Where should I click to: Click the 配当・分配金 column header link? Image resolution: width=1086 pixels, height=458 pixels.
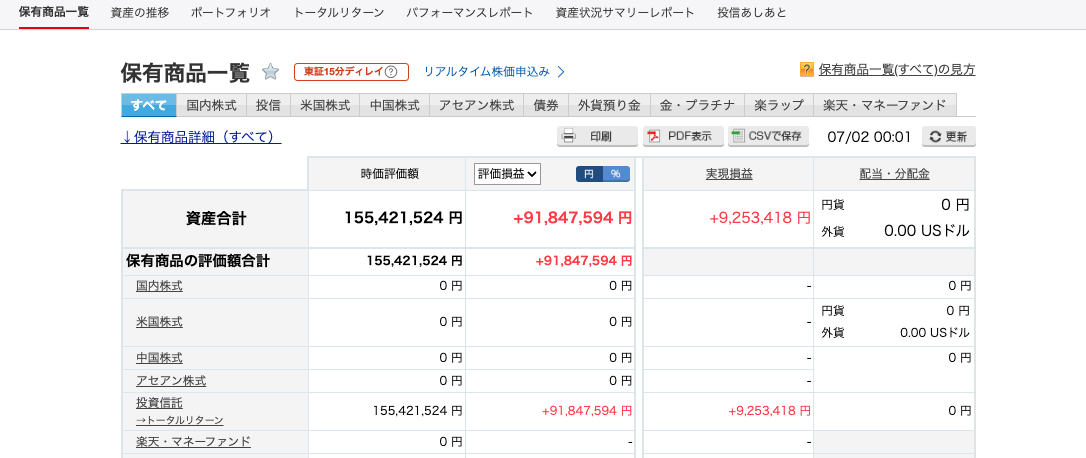894,174
